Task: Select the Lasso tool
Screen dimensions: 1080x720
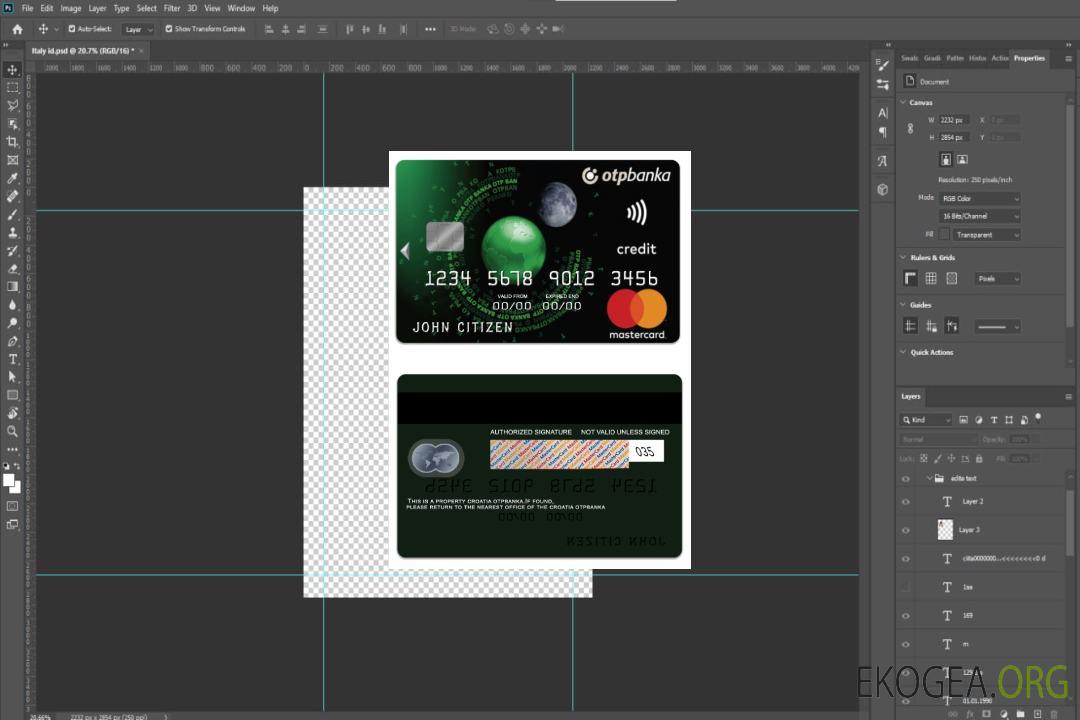Action: coord(12,106)
